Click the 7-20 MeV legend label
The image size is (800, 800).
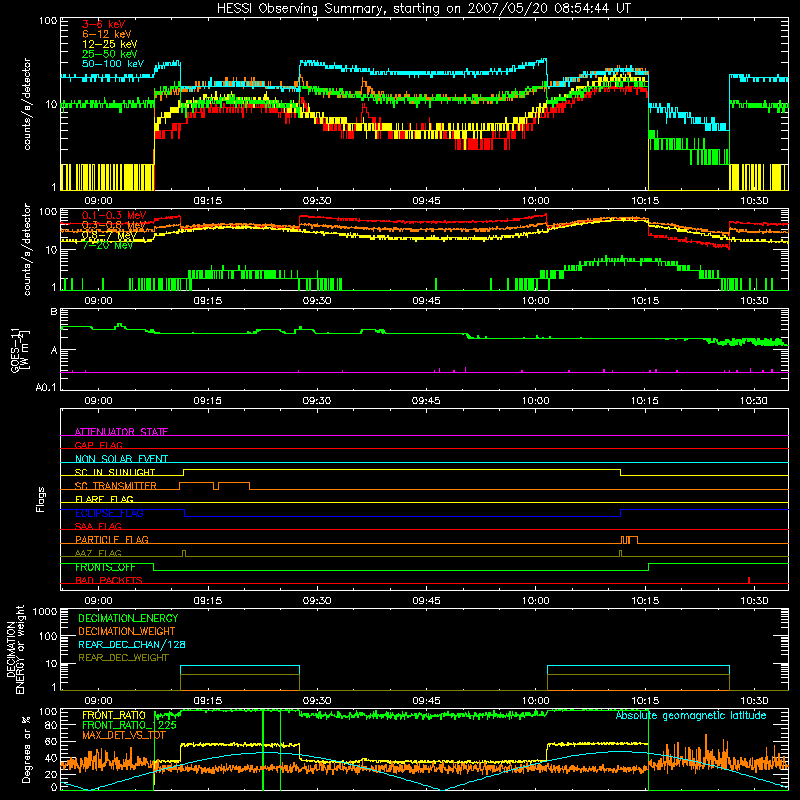click(x=108, y=245)
